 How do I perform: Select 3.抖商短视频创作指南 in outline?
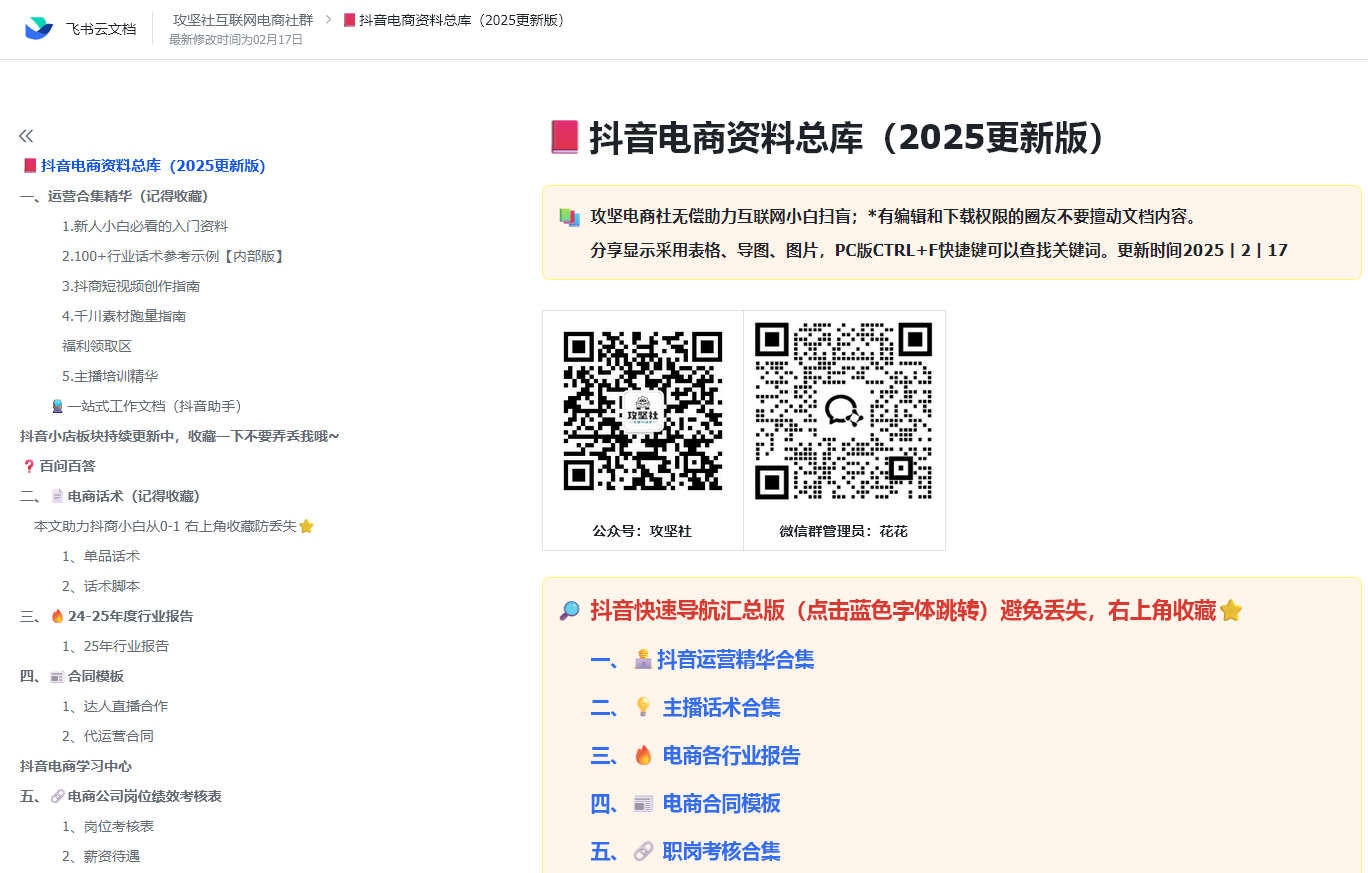coord(131,286)
